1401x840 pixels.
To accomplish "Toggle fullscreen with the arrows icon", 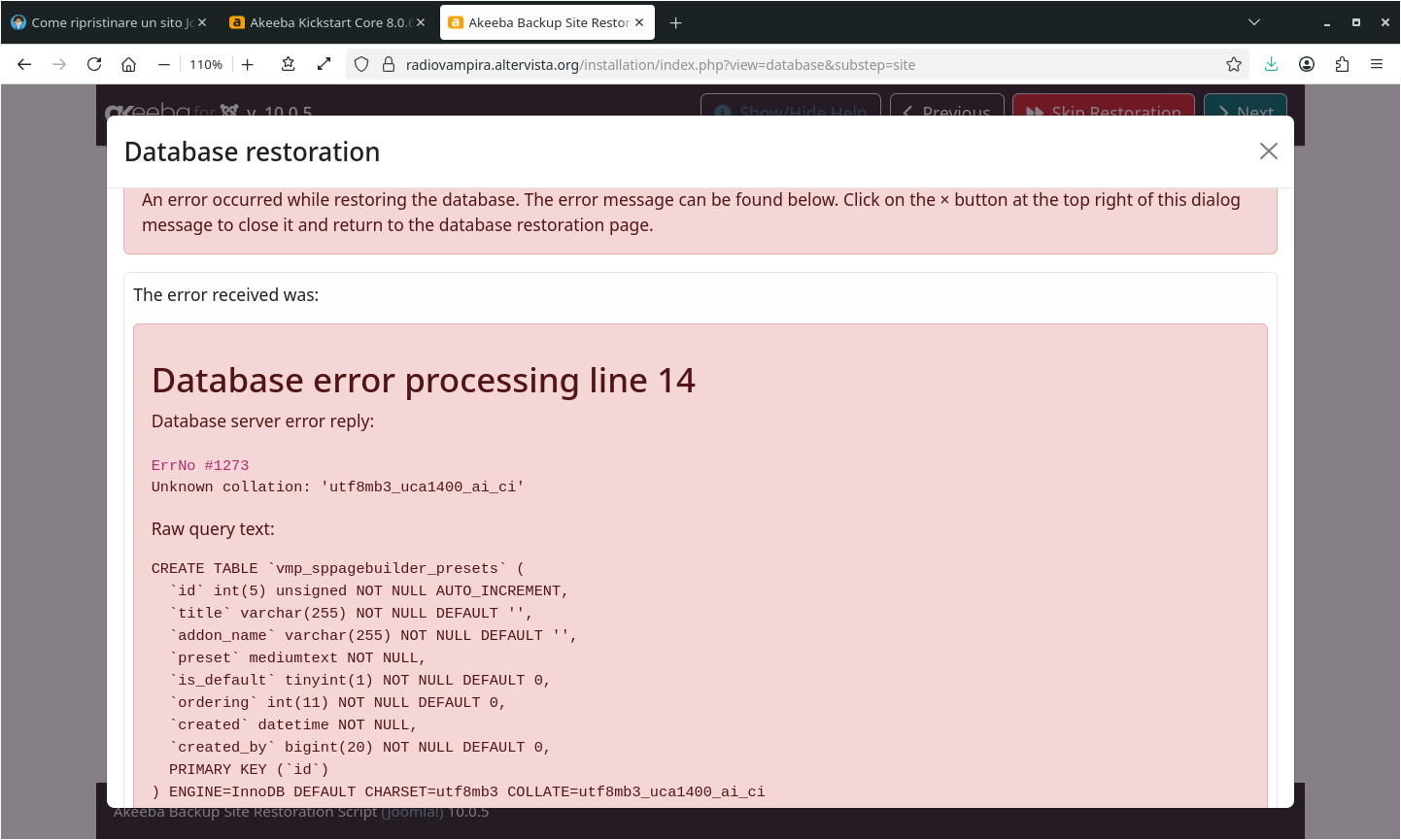I will (324, 64).
